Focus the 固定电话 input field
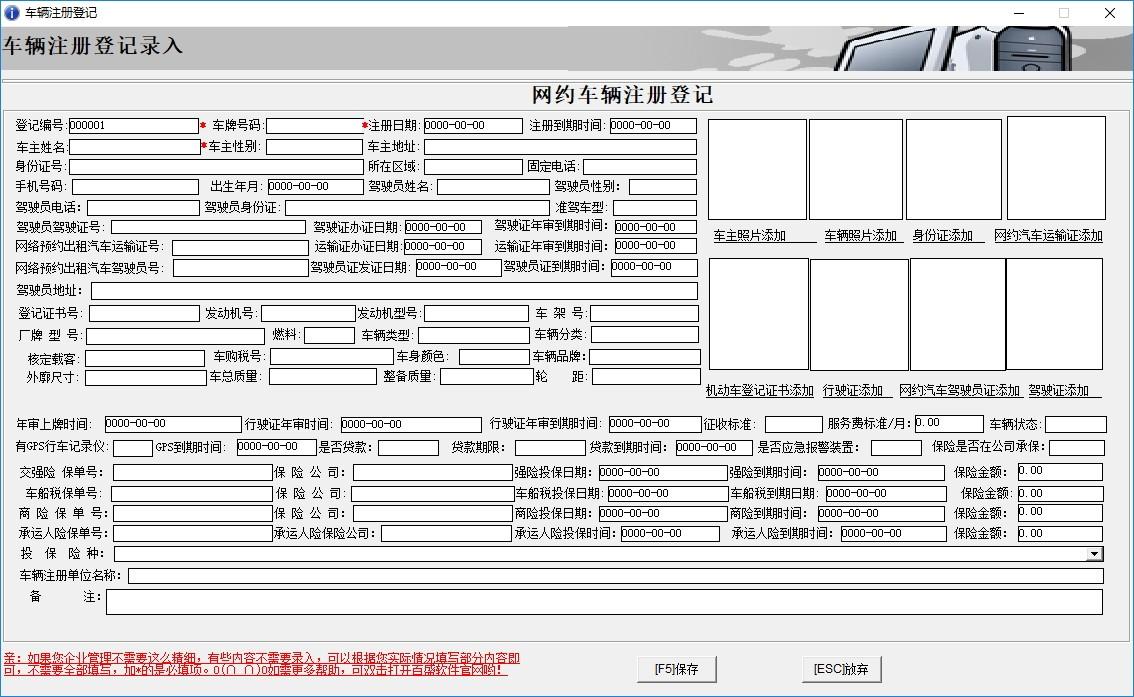 [640, 166]
